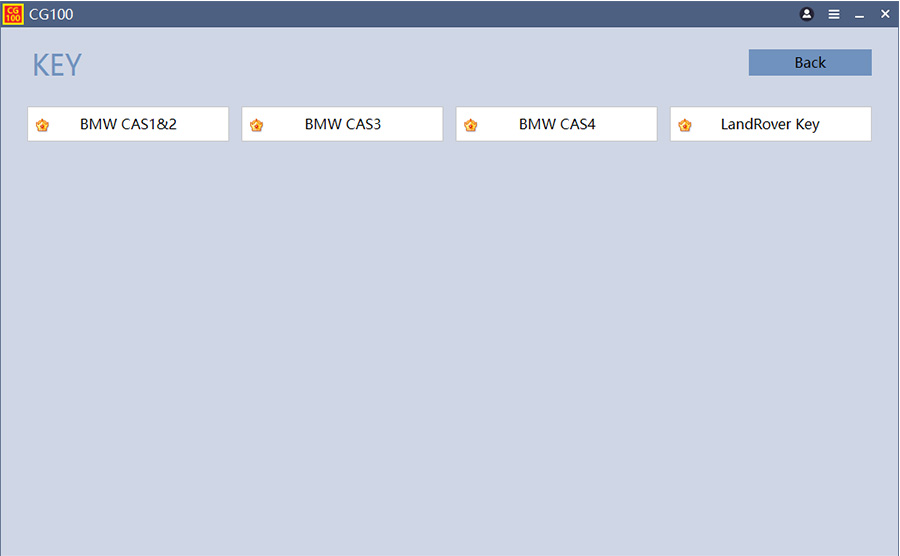Go back using the Back button
The height and width of the screenshot is (556, 900).
click(x=810, y=62)
